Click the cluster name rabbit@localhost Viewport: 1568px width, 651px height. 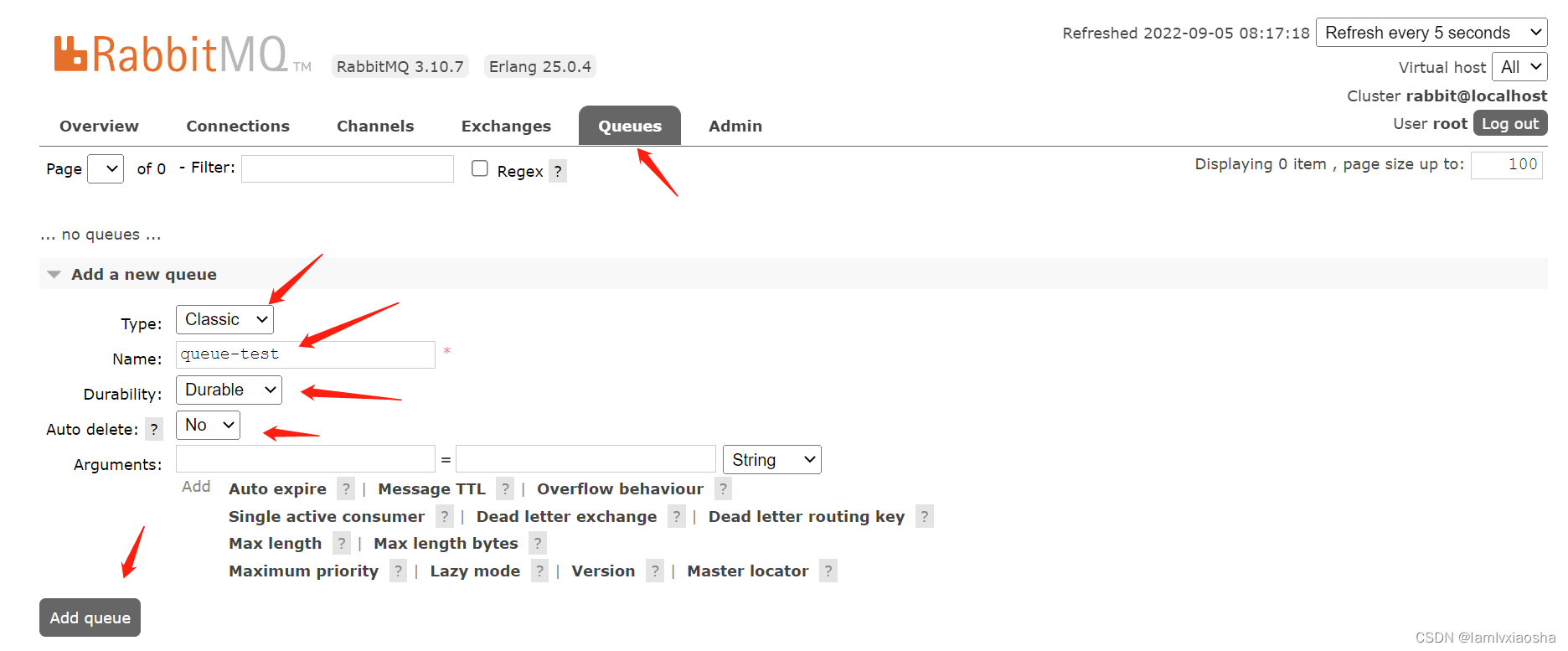click(1477, 96)
